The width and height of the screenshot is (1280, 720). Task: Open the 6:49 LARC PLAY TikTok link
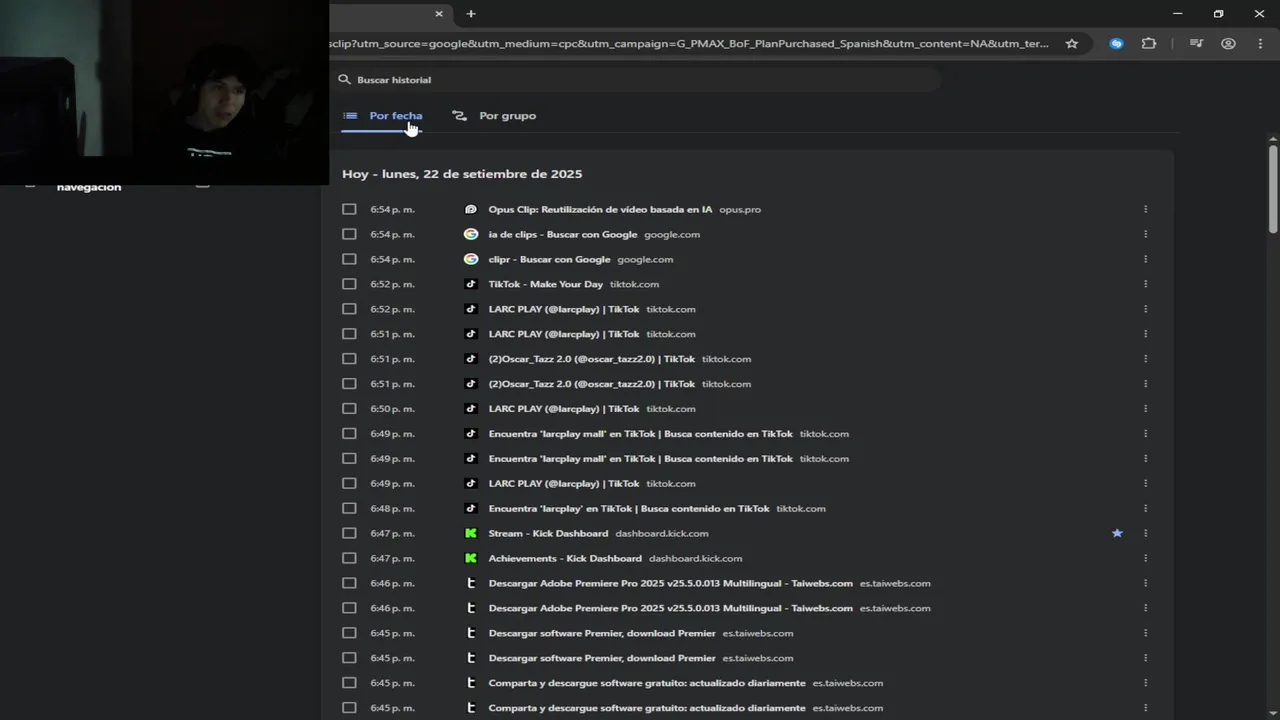pyautogui.click(x=564, y=483)
